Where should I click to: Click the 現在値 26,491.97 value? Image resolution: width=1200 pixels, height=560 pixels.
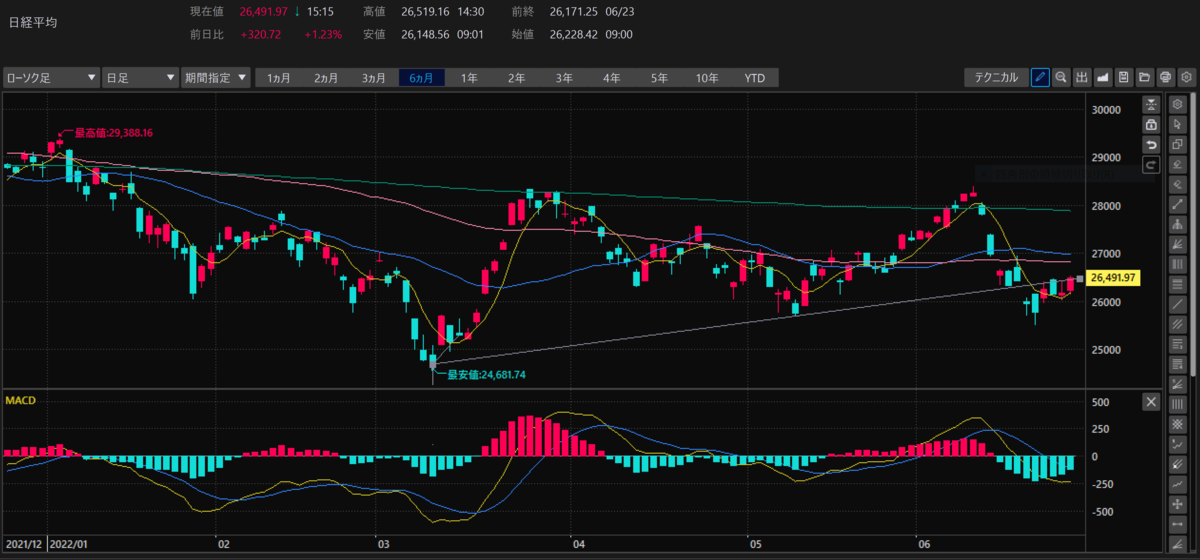[x=264, y=12]
